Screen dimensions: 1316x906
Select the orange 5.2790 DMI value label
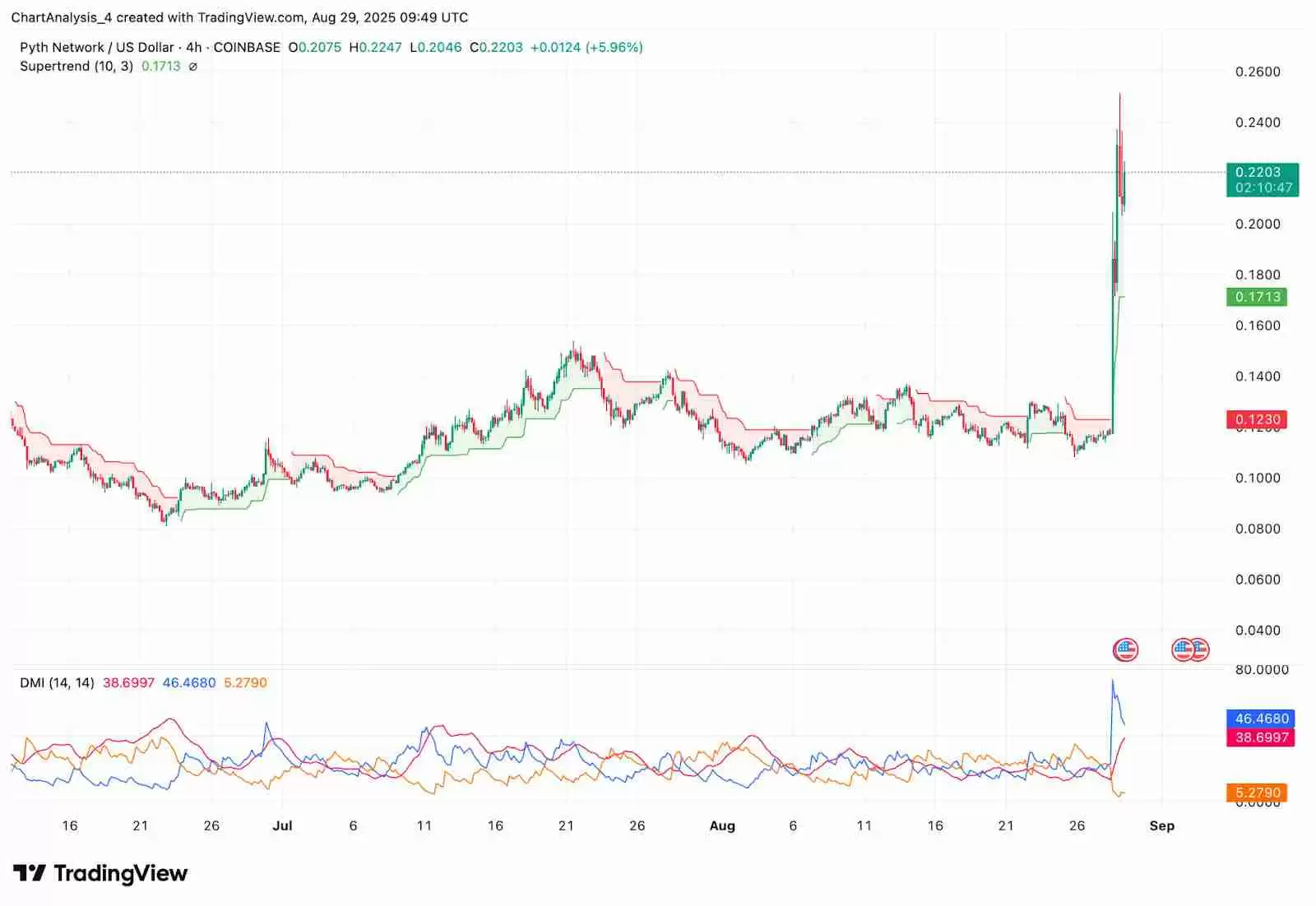[1258, 792]
